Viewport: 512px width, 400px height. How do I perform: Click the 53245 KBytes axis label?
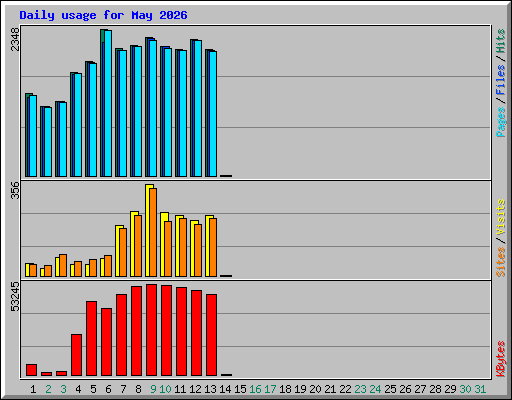click(15, 297)
